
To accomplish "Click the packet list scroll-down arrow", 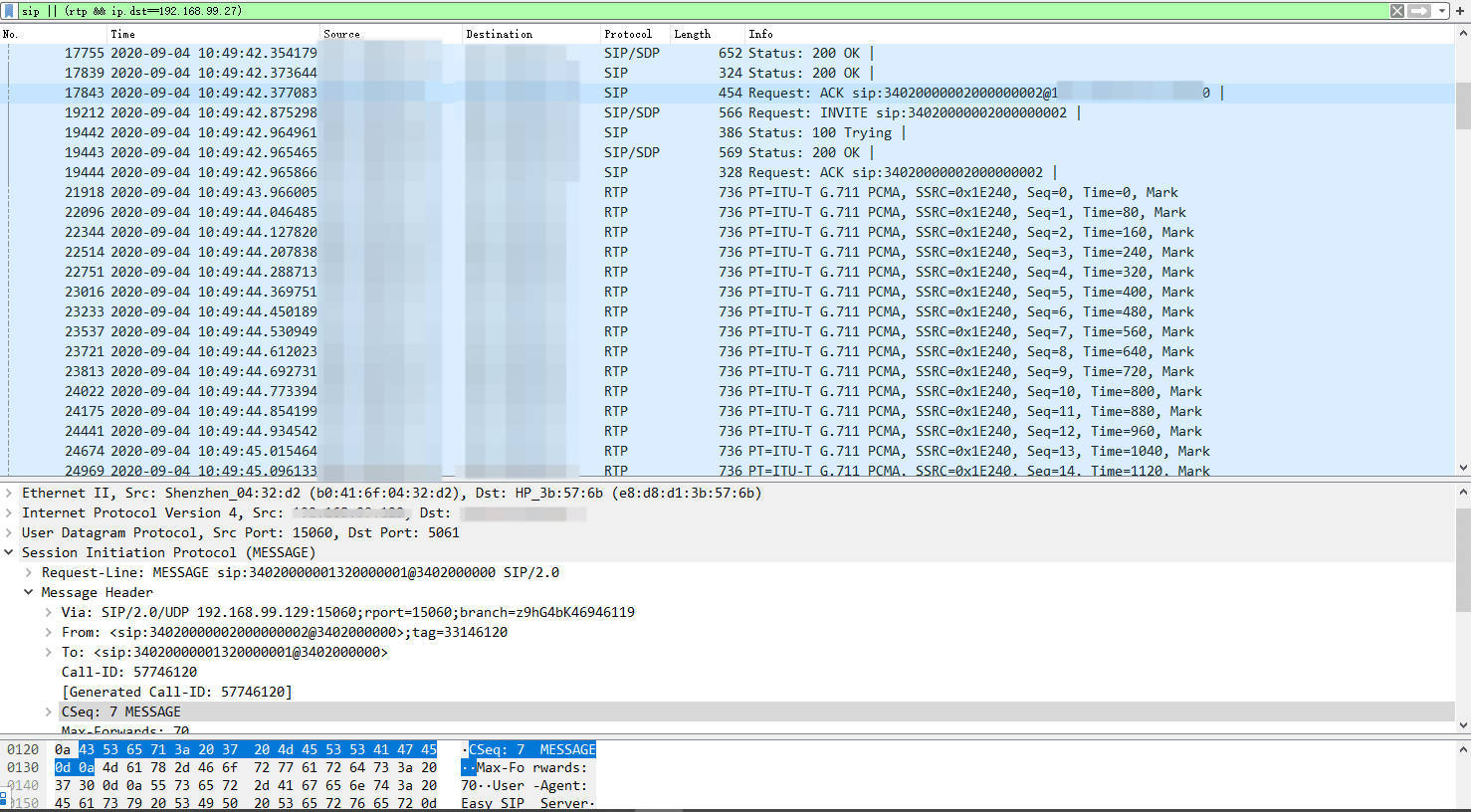I will click(x=1462, y=467).
